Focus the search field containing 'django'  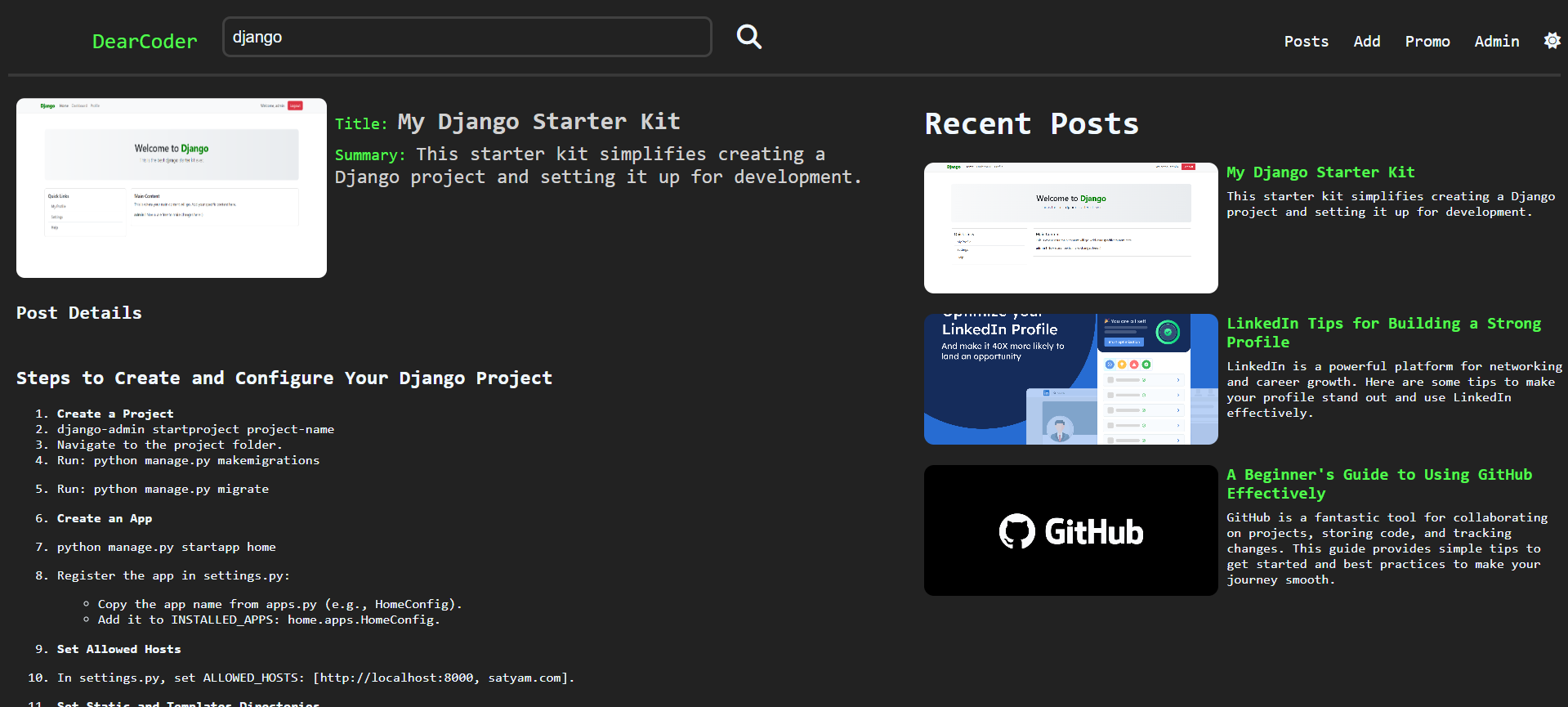pos(467,37)
